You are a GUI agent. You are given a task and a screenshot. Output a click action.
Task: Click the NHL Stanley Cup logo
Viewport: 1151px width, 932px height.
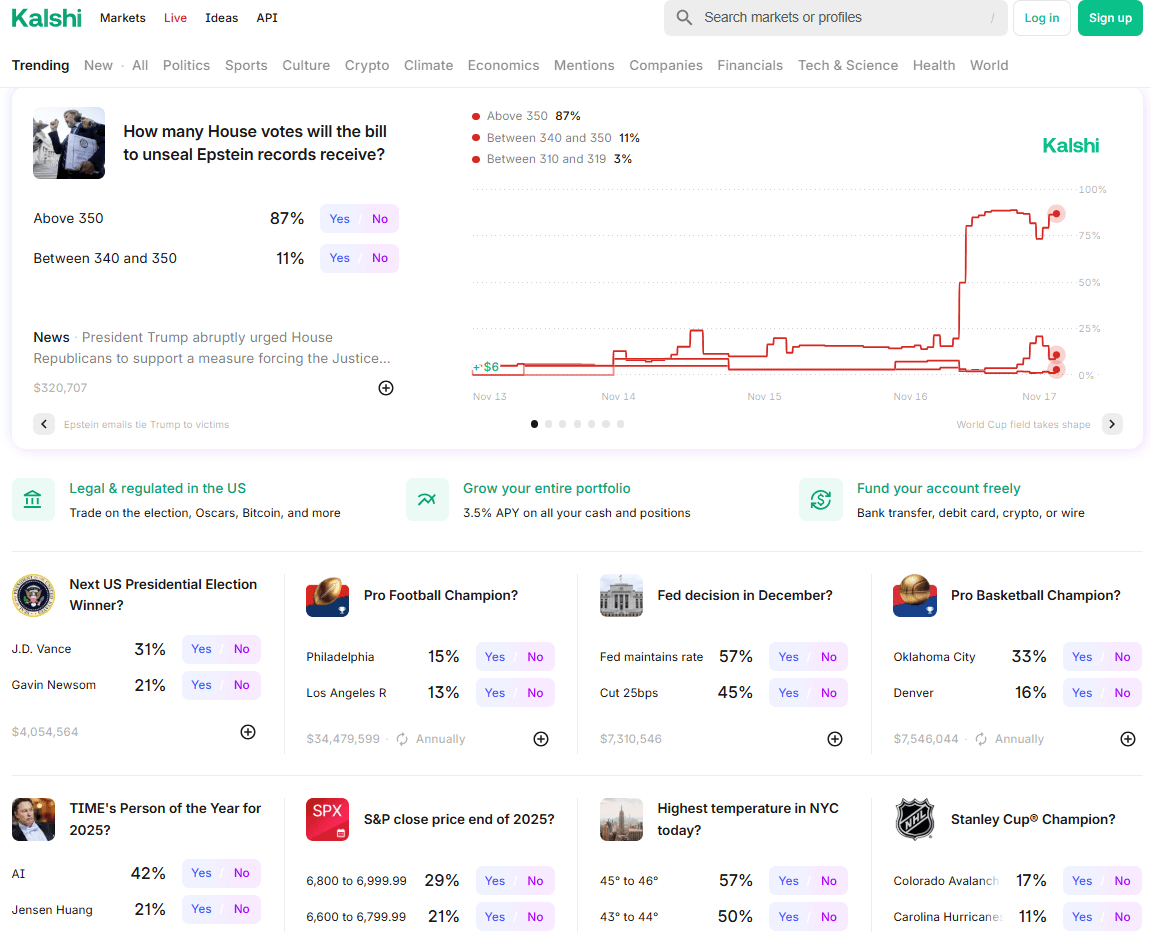point(914,819)
